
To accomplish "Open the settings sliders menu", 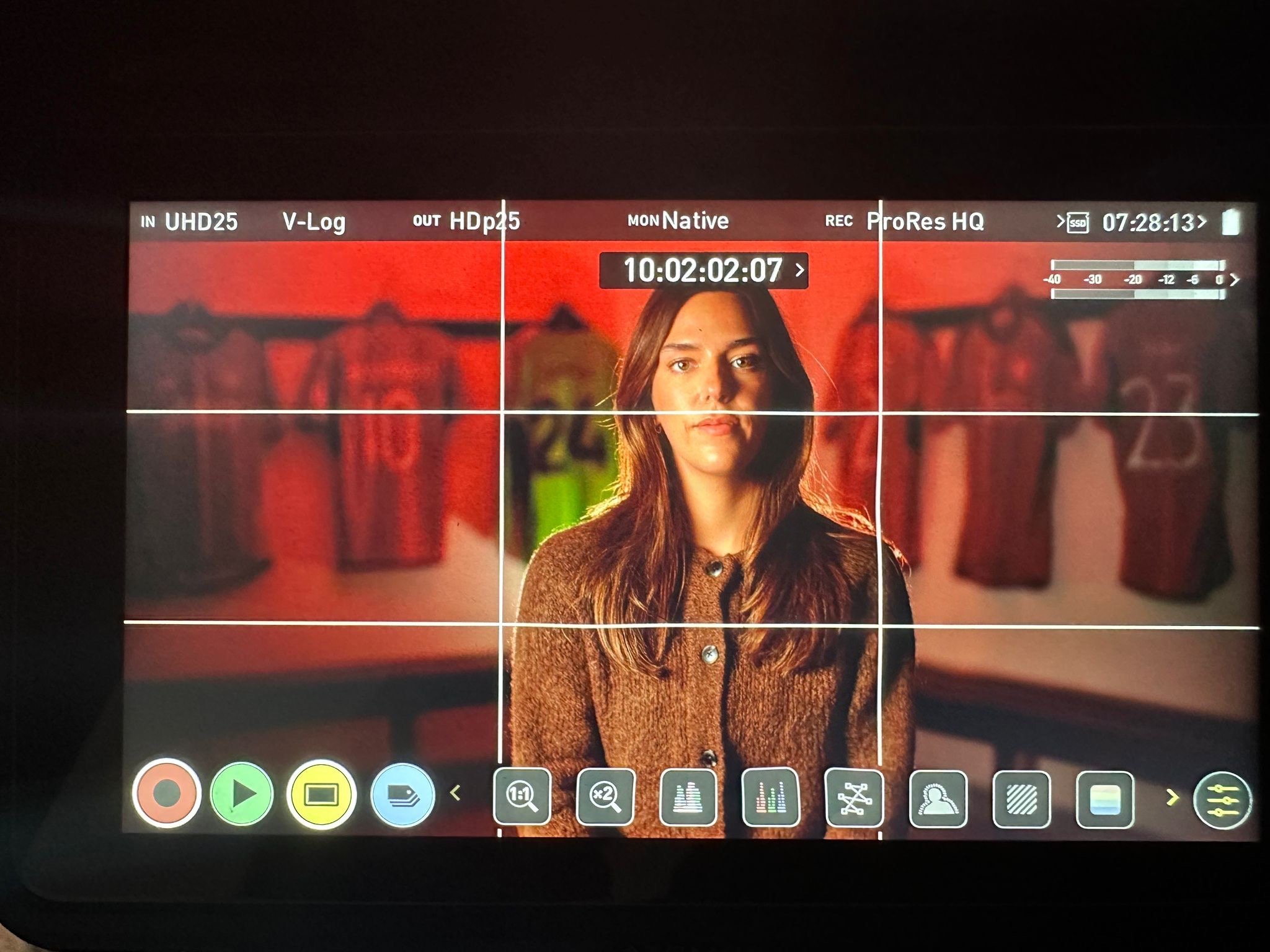I will [x=1222, y=801].
